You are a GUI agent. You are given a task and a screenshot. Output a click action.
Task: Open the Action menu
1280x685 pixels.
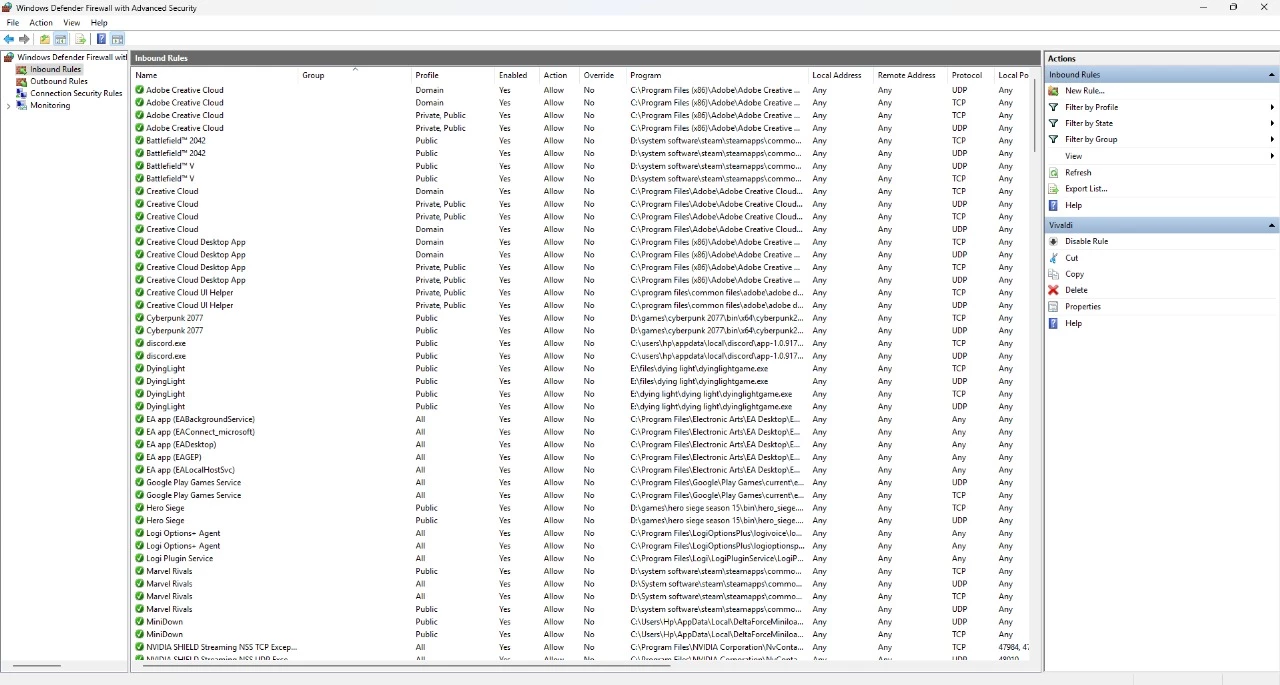tap(41, 23)
